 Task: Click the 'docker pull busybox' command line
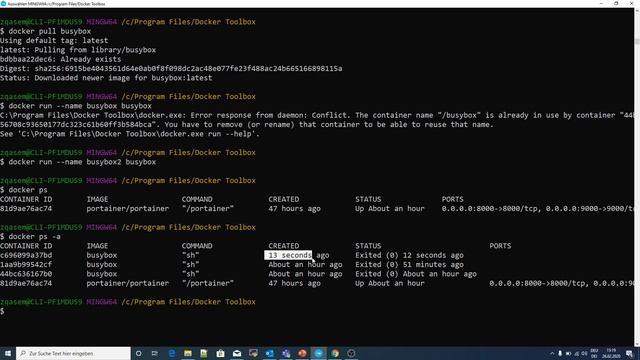point(45,31)
